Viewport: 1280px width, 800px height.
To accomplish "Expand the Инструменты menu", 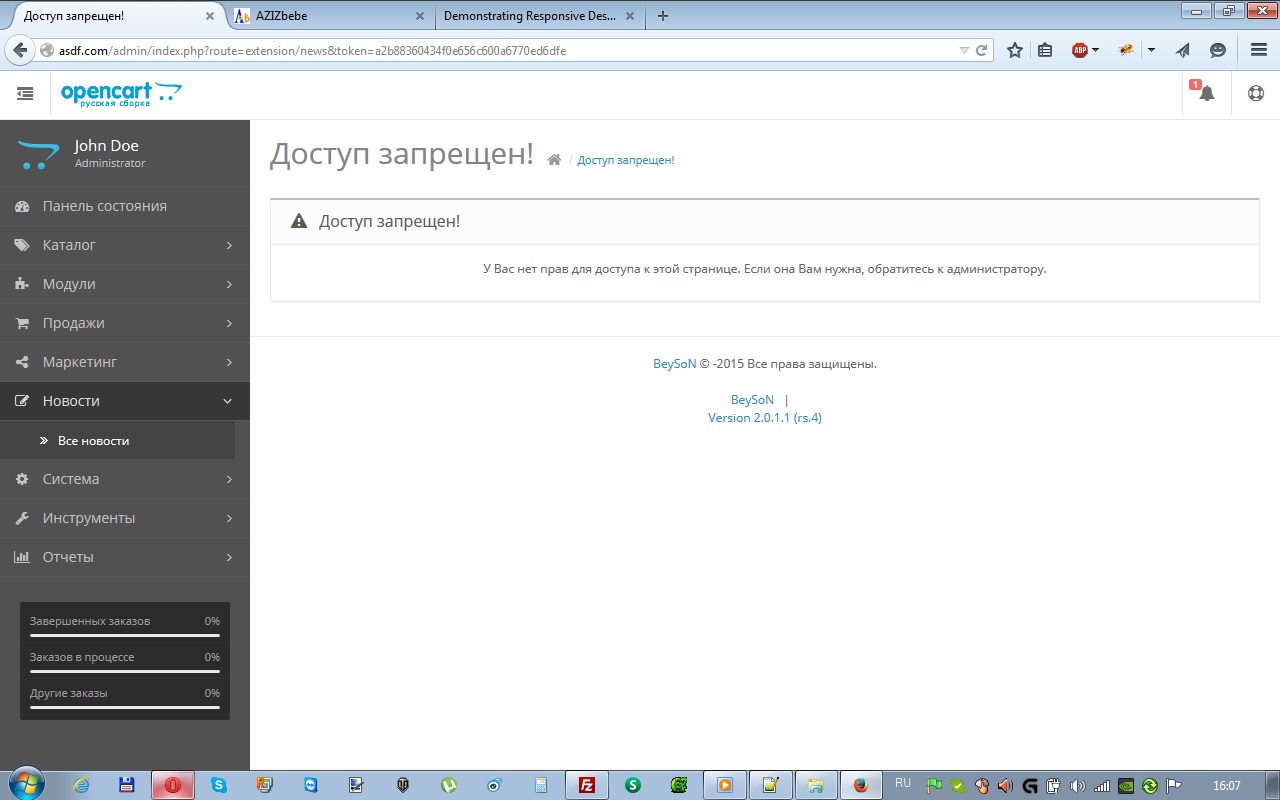I will pyautogui.click(x=125, y=518).
